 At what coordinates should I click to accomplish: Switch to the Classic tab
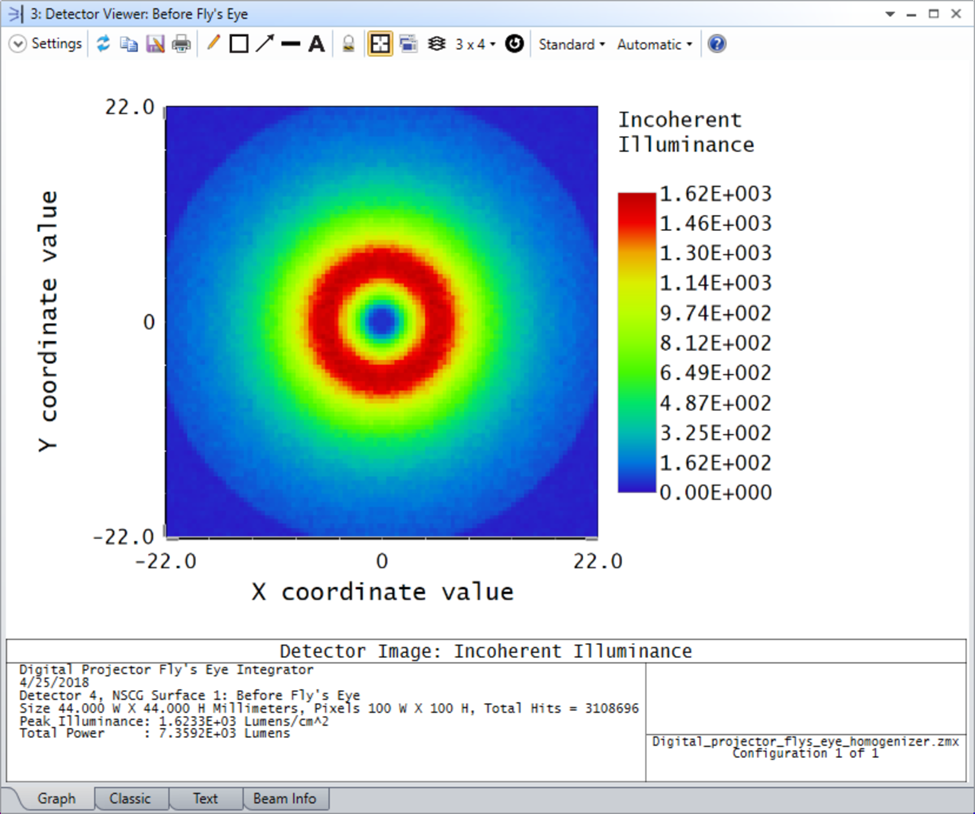point(131,798)
